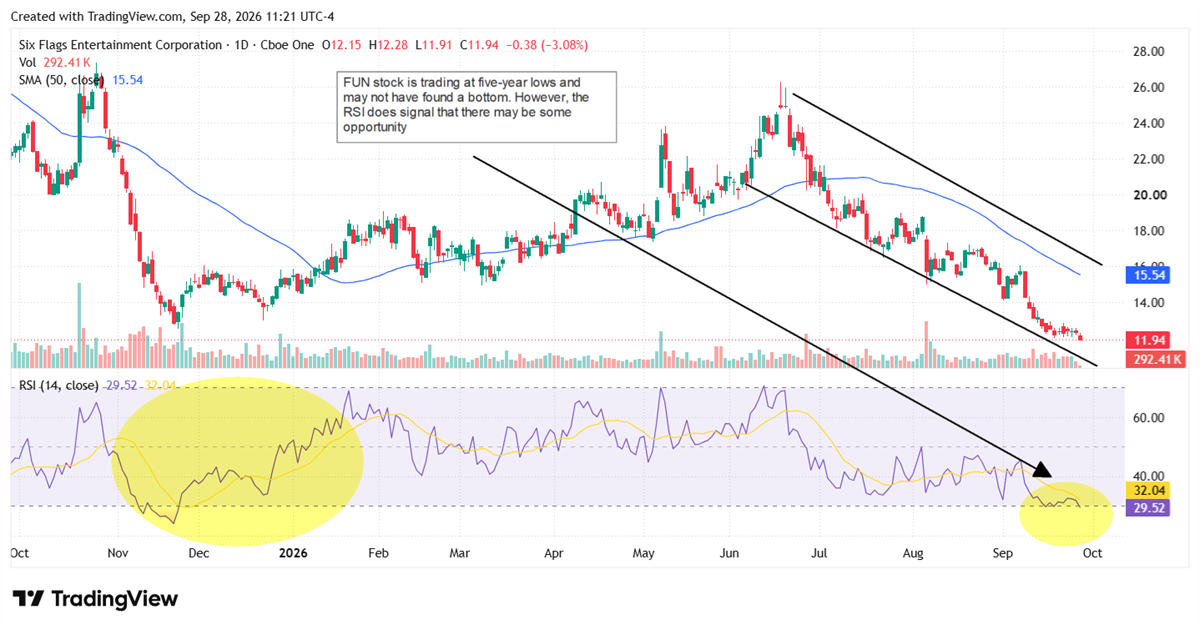Click the 'Cboe One' exchange label
Image resolution: width=1200 pixels, height=630 pixels.
click(x=285, y=45)
